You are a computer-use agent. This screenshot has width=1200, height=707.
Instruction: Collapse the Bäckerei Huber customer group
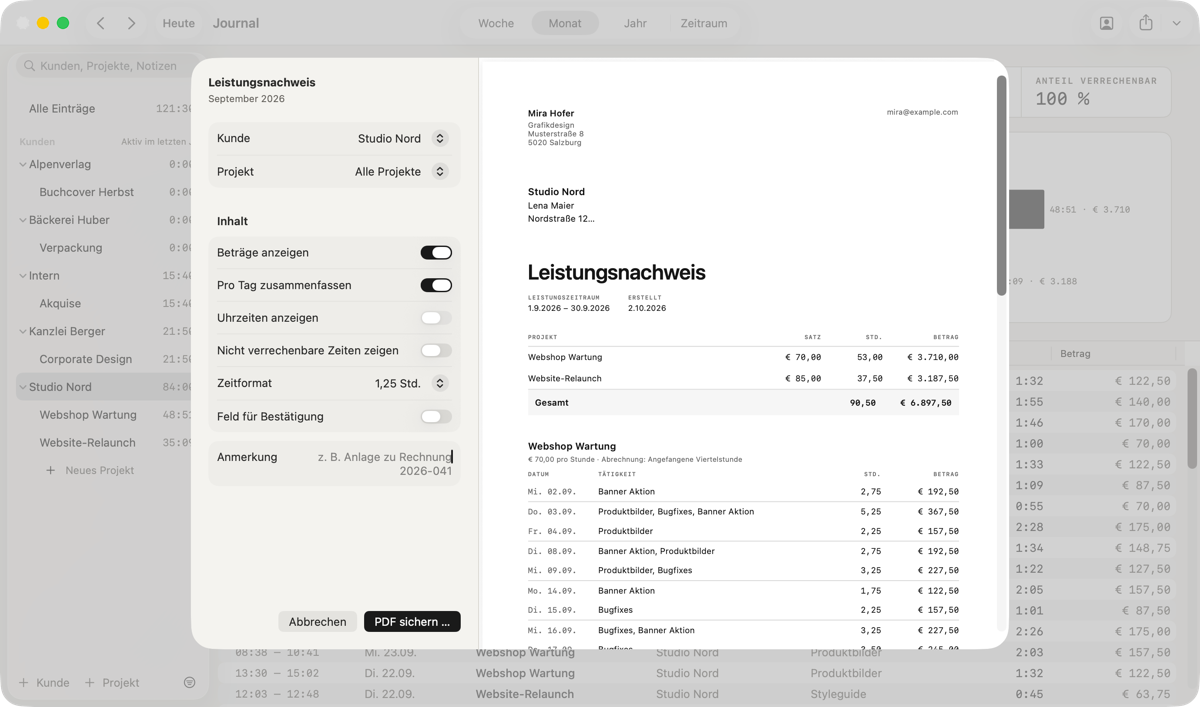23,220
